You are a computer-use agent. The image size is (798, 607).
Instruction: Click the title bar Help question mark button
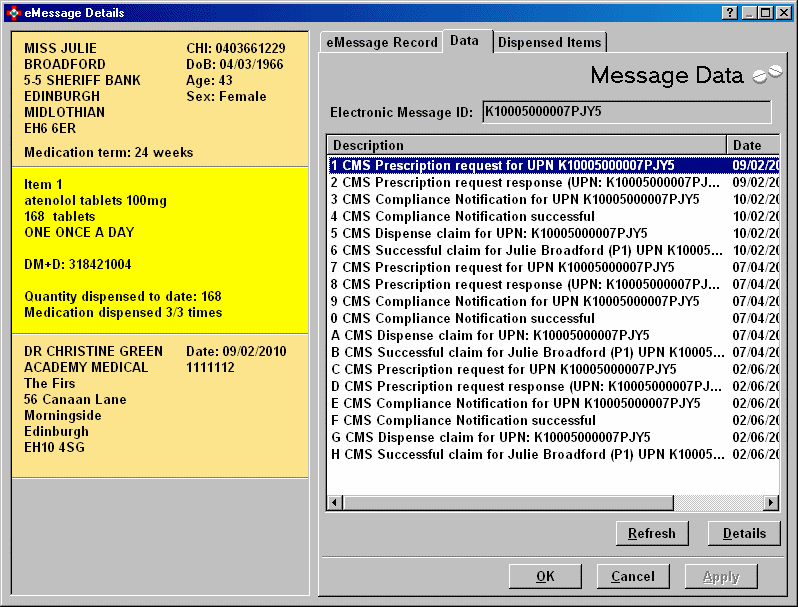[730, 12]
